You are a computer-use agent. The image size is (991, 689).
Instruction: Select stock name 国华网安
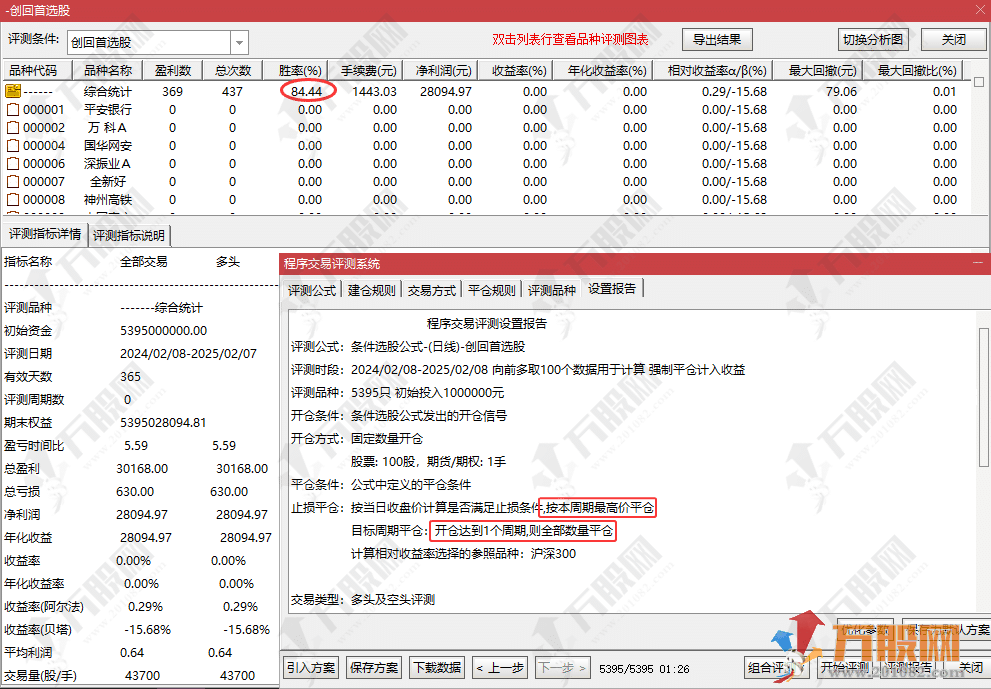tap(108, 145)
